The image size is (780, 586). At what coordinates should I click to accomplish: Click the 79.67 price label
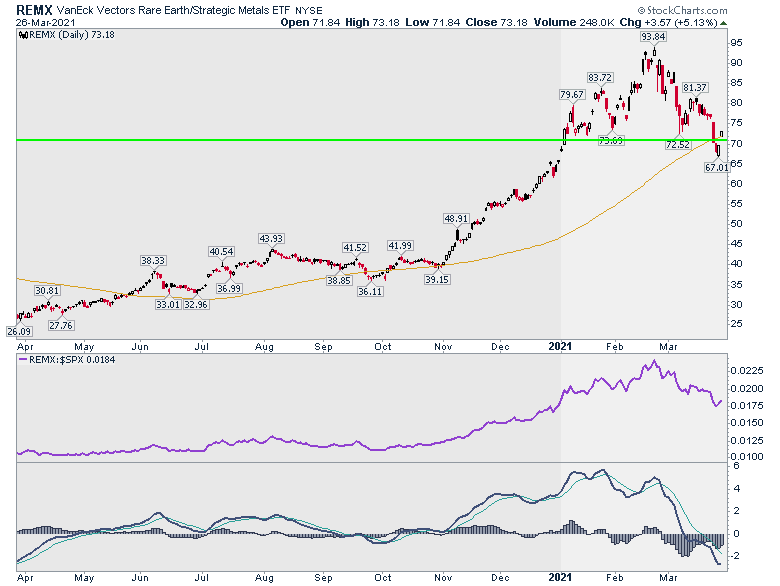point(572,95)
